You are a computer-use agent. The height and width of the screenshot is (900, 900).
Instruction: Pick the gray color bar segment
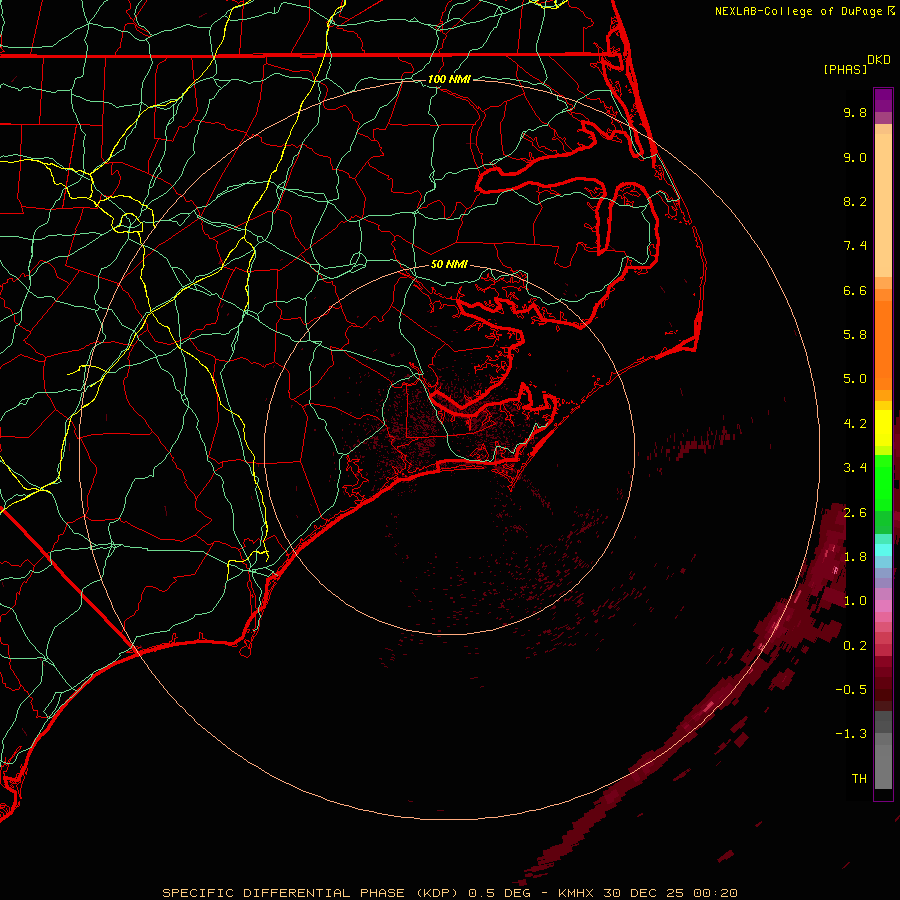[x=883, y=750]
